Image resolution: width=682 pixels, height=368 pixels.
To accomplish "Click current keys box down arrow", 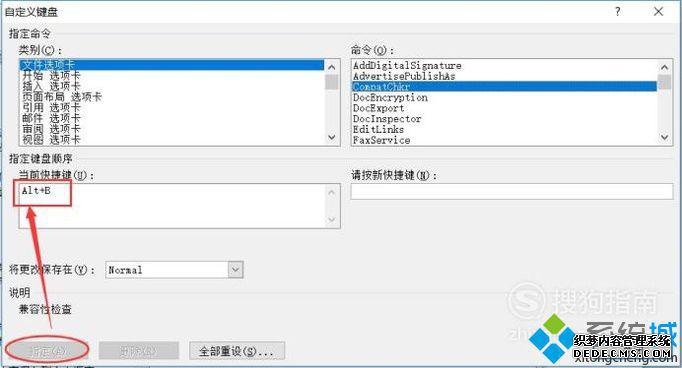I will pyautogui.click(x=331, y=220).
